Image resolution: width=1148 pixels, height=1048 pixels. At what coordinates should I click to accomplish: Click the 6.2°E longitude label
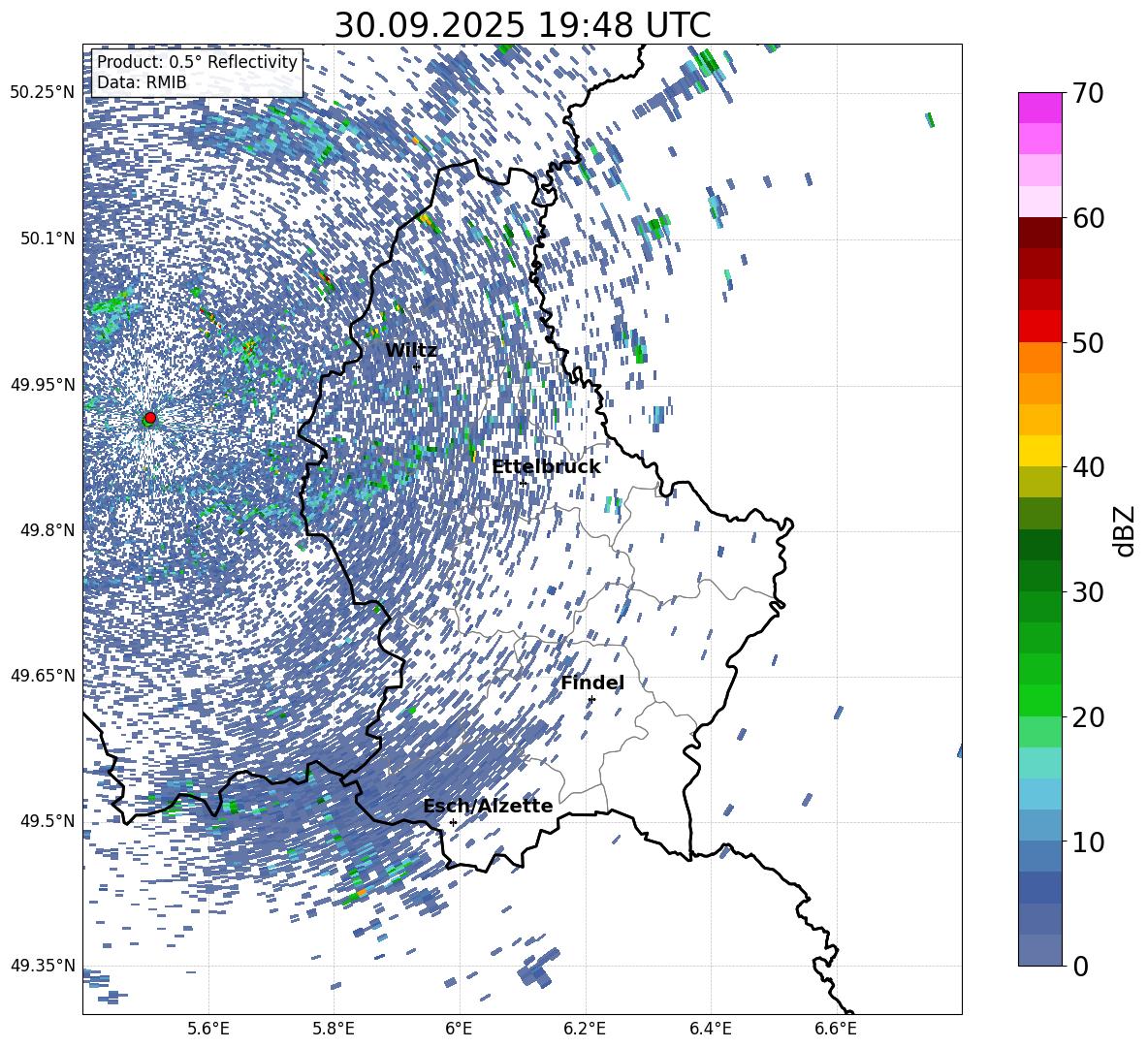585,1029
